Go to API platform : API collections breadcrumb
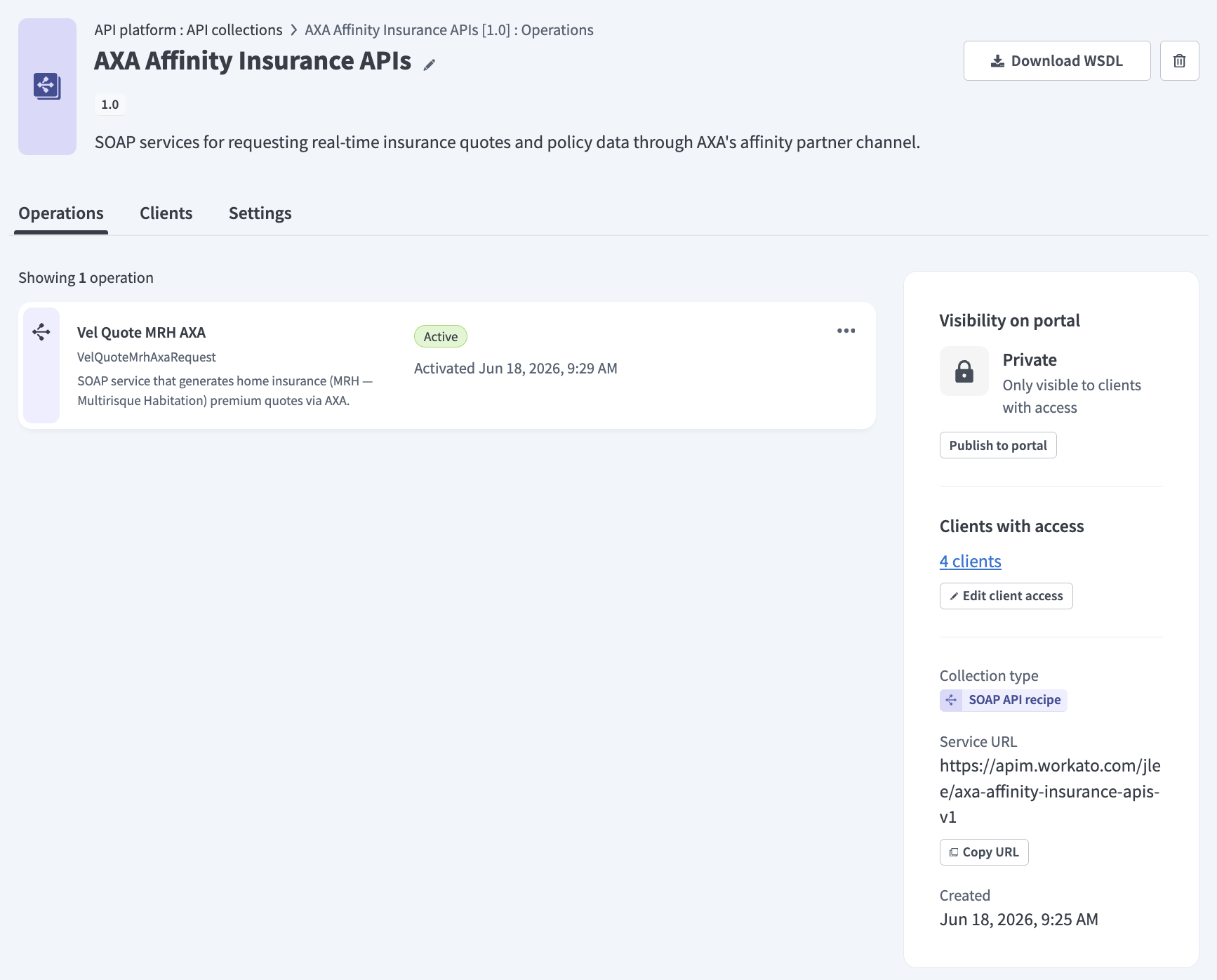 [188, 30]
